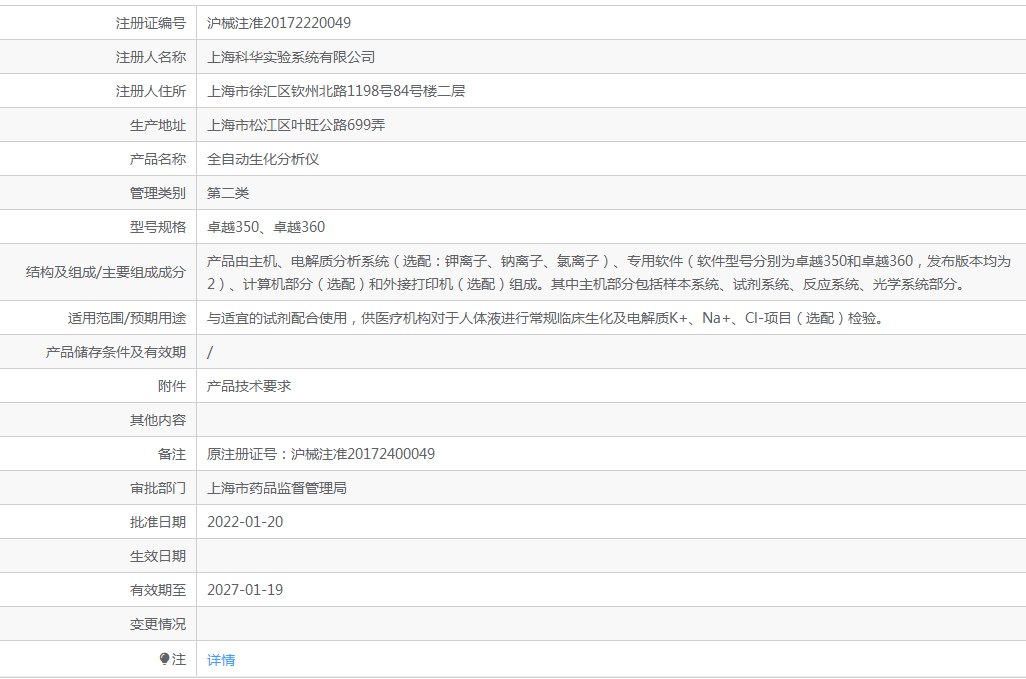Click the 批准日期 label
The width and height of the screenshot is (1026, 679).
pos(158,522)
